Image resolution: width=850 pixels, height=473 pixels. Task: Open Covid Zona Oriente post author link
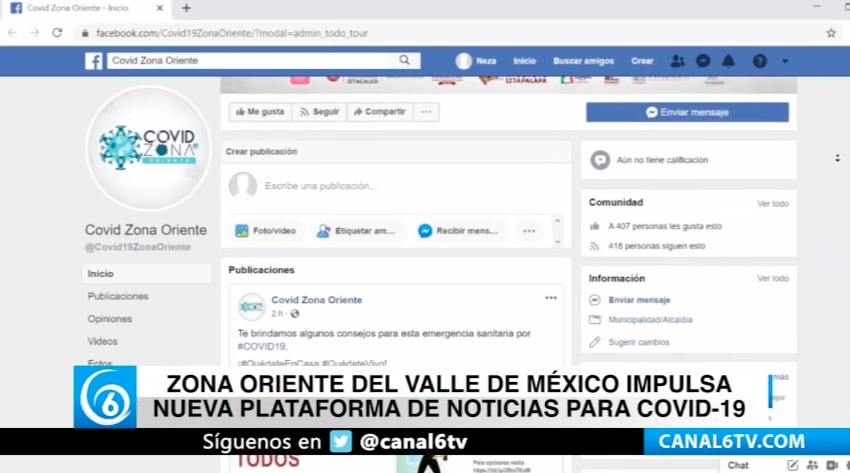[317, 300]
